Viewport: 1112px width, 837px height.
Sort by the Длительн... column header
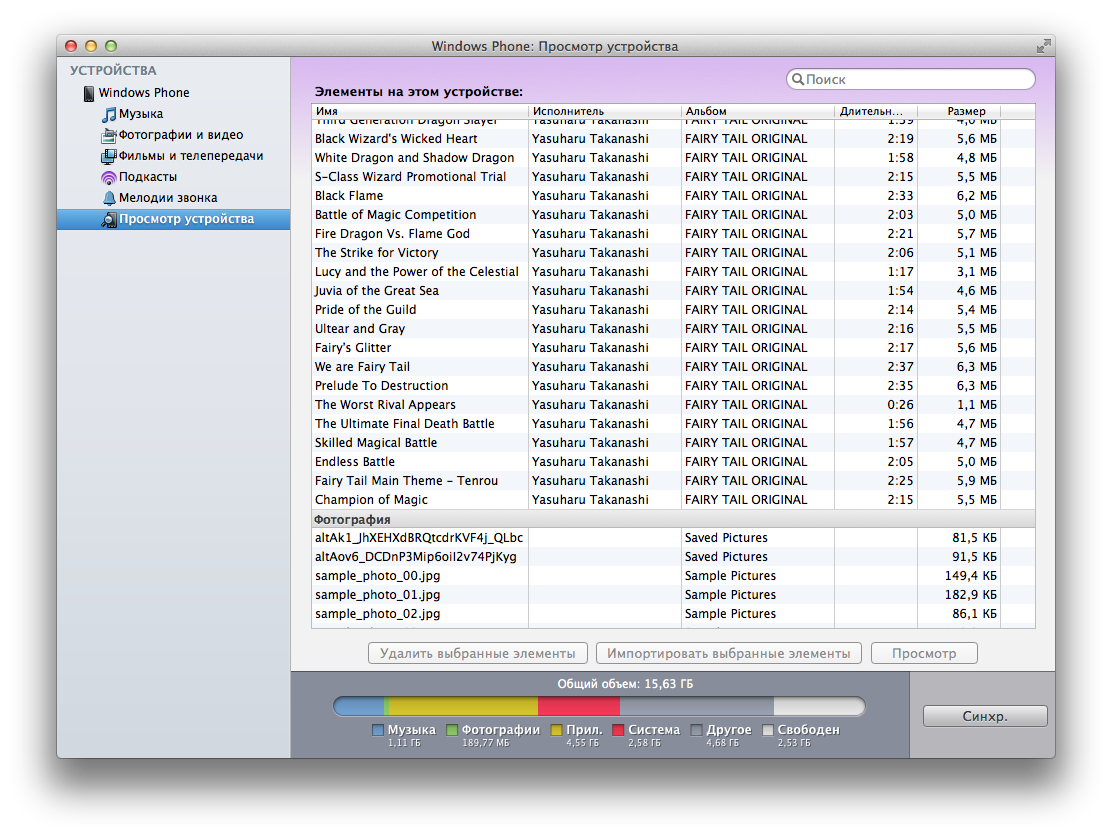point(876,111)
